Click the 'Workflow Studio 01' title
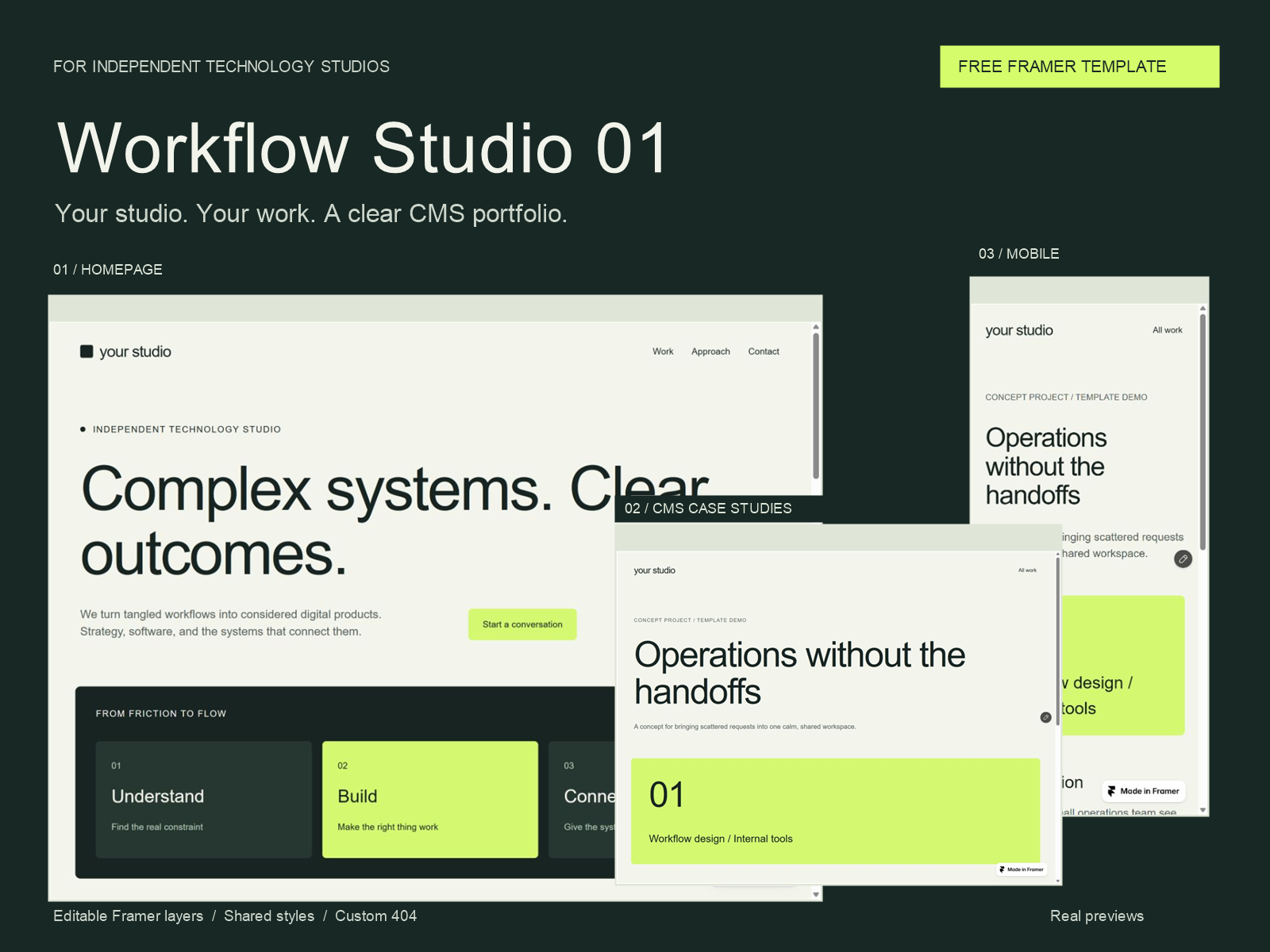Viewport: 1270px width, 952px height. 363,148
